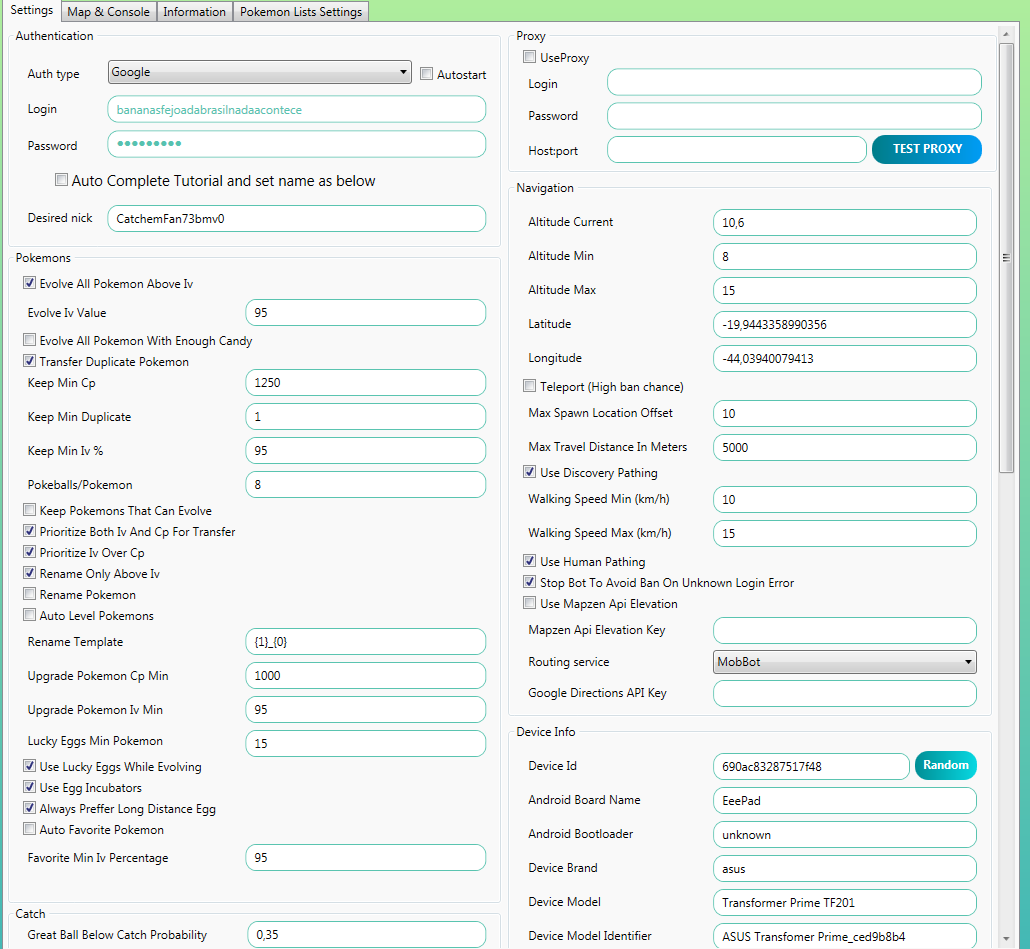Open the Map & Console tab

109,12
